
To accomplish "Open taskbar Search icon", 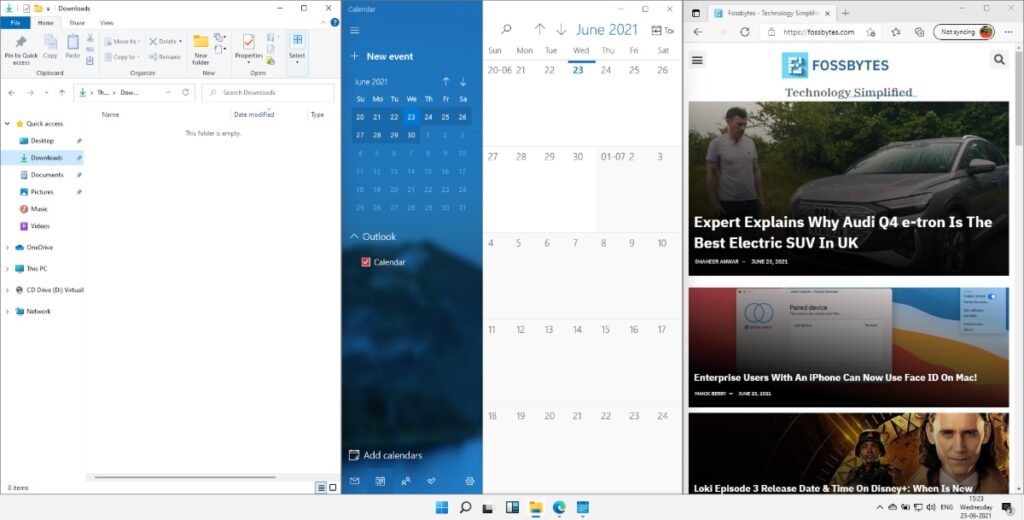I will (466, 508).
